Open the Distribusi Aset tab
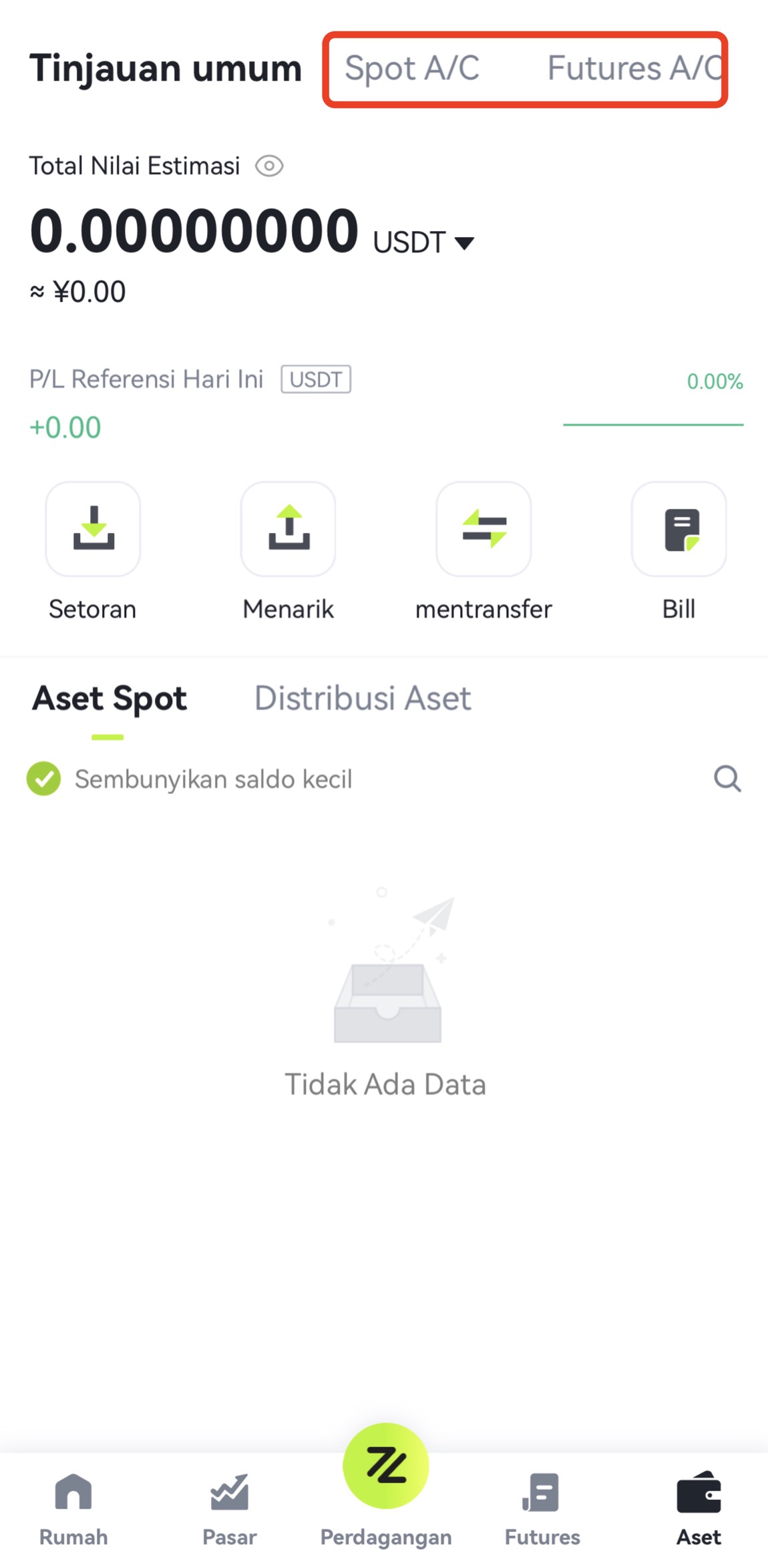 tap(363, 699)
